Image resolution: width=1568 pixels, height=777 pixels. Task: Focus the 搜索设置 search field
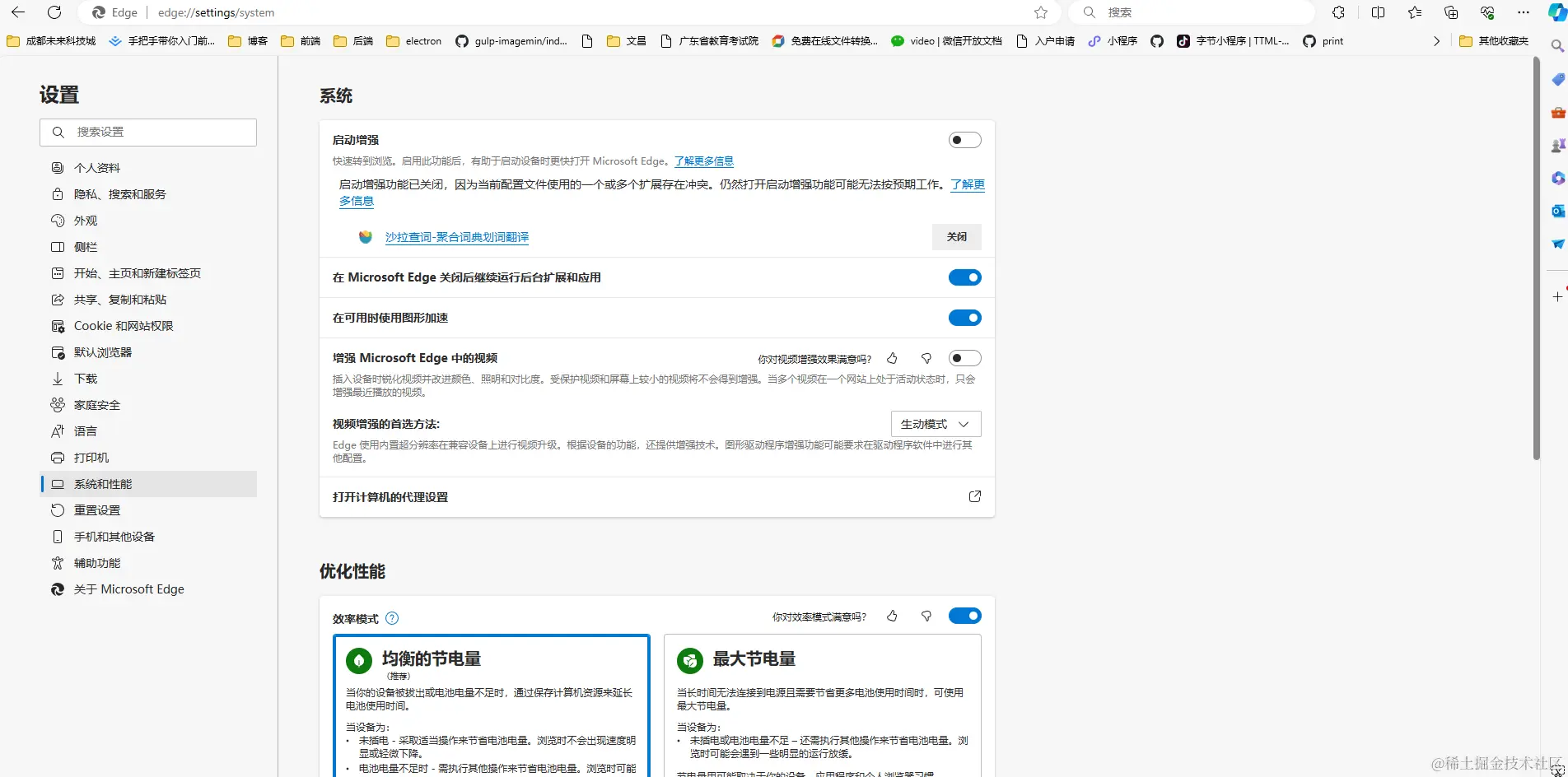[148, 133]
